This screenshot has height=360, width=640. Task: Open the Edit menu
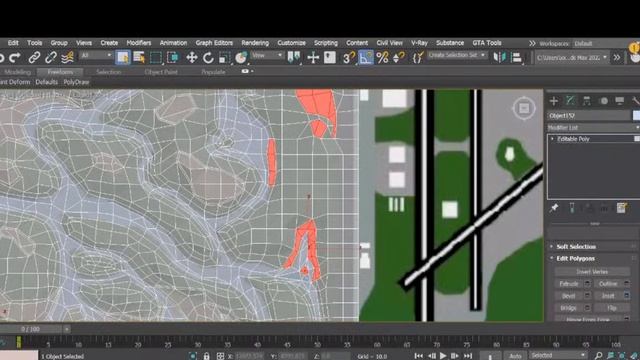[13, 43]
